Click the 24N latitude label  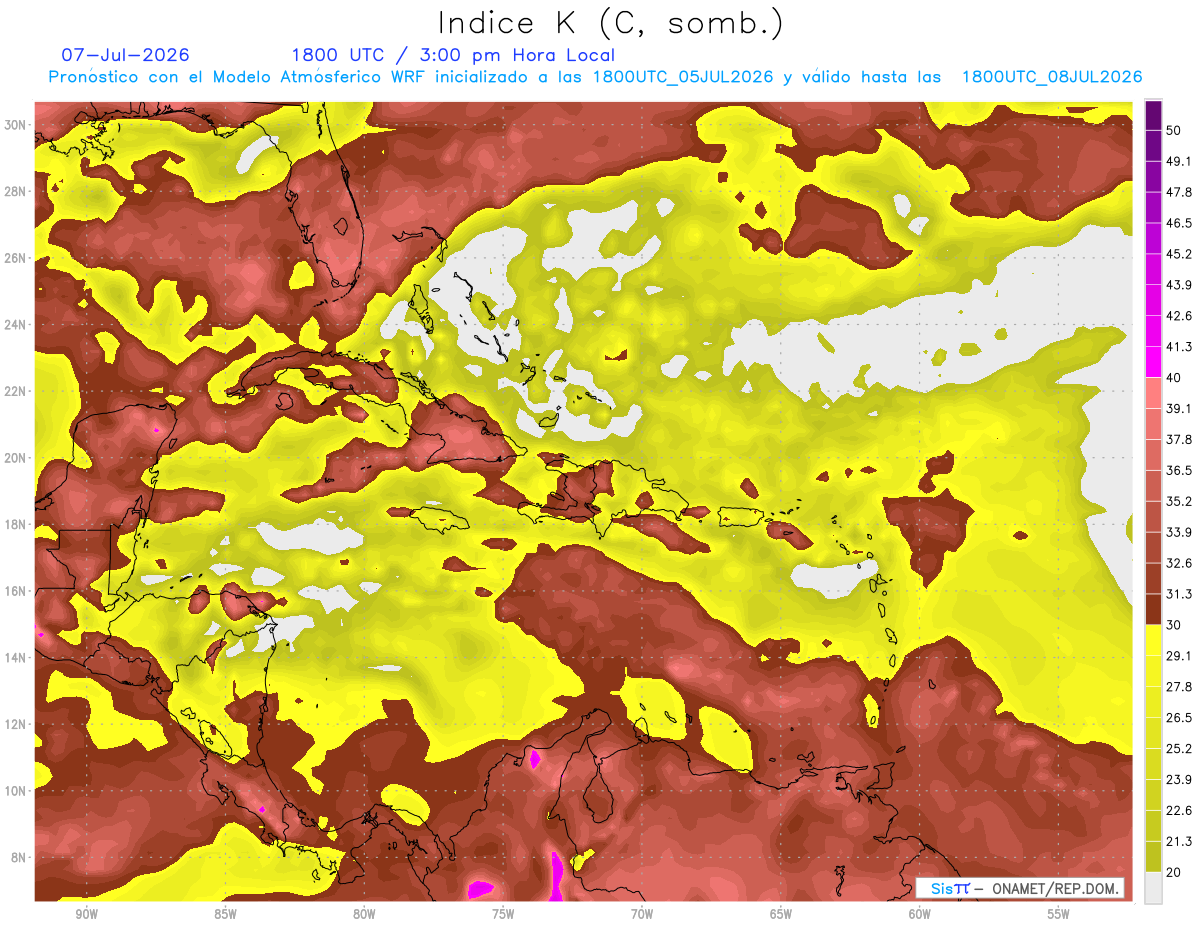(x=16, y=325)
